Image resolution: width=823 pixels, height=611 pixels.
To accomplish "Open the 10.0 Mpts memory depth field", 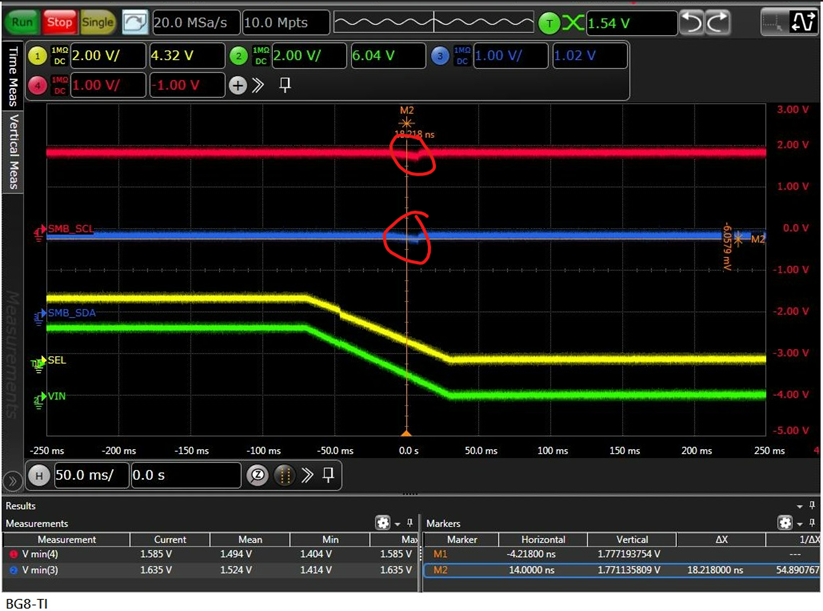I will tap(286, 23).
